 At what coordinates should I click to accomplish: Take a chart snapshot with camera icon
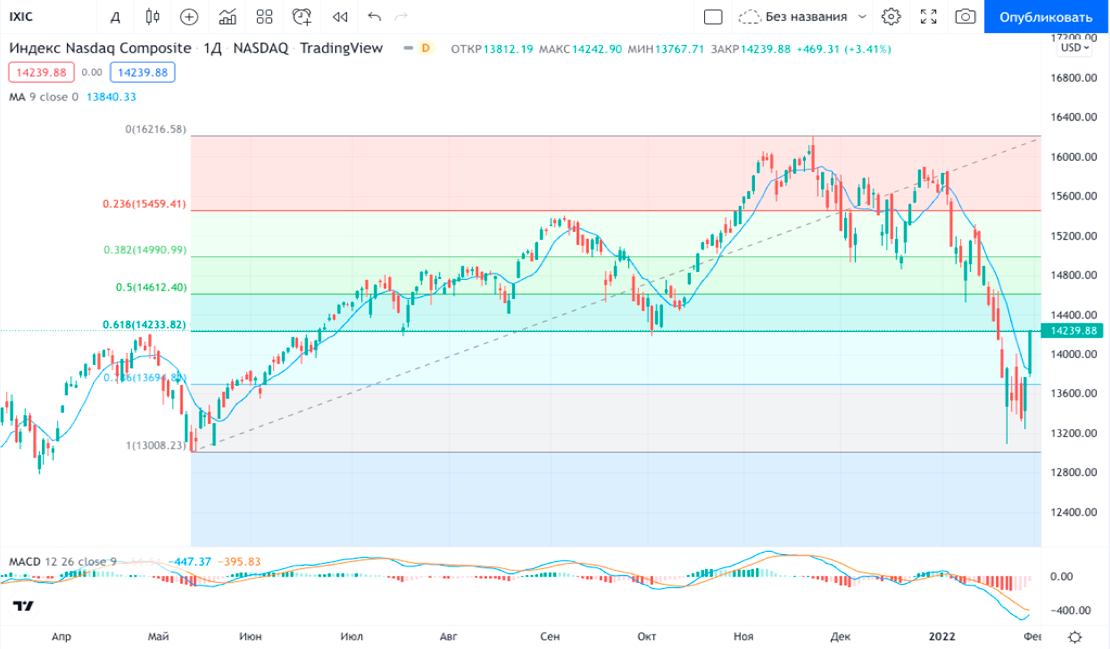pos(966,17)
